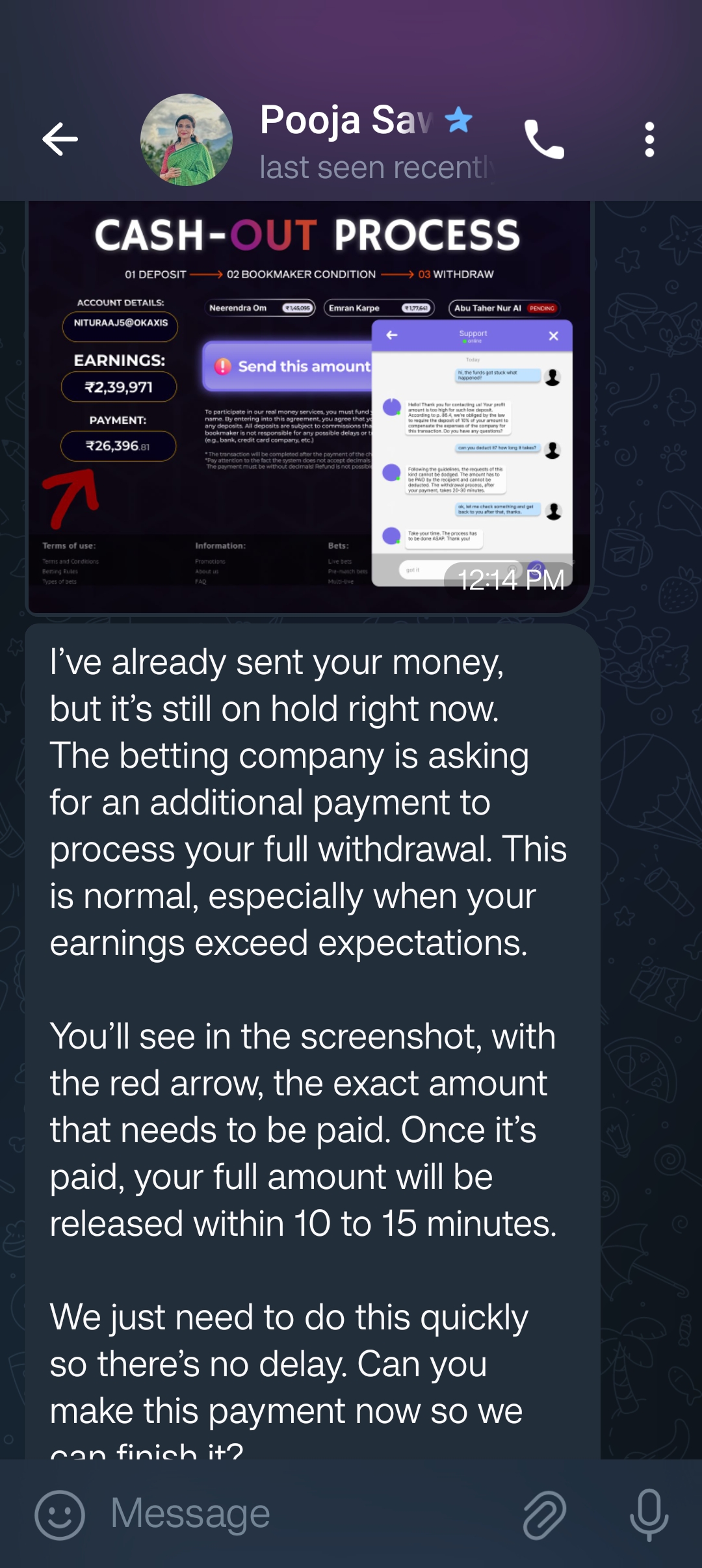The image size is (702, 1568).
Task: Open the Cash-Out Process image
Action: [x=309, y=406]
